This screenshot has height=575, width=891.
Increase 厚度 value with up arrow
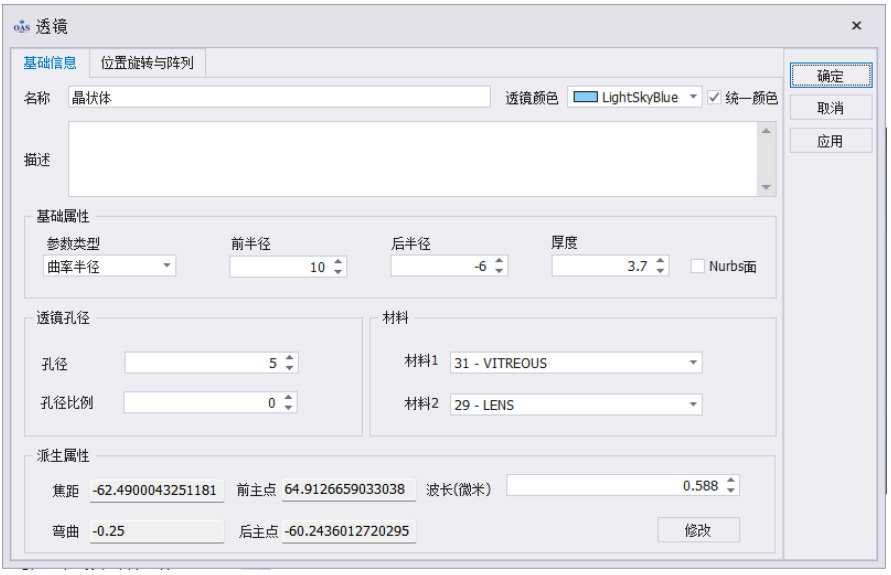click(660, 262)
